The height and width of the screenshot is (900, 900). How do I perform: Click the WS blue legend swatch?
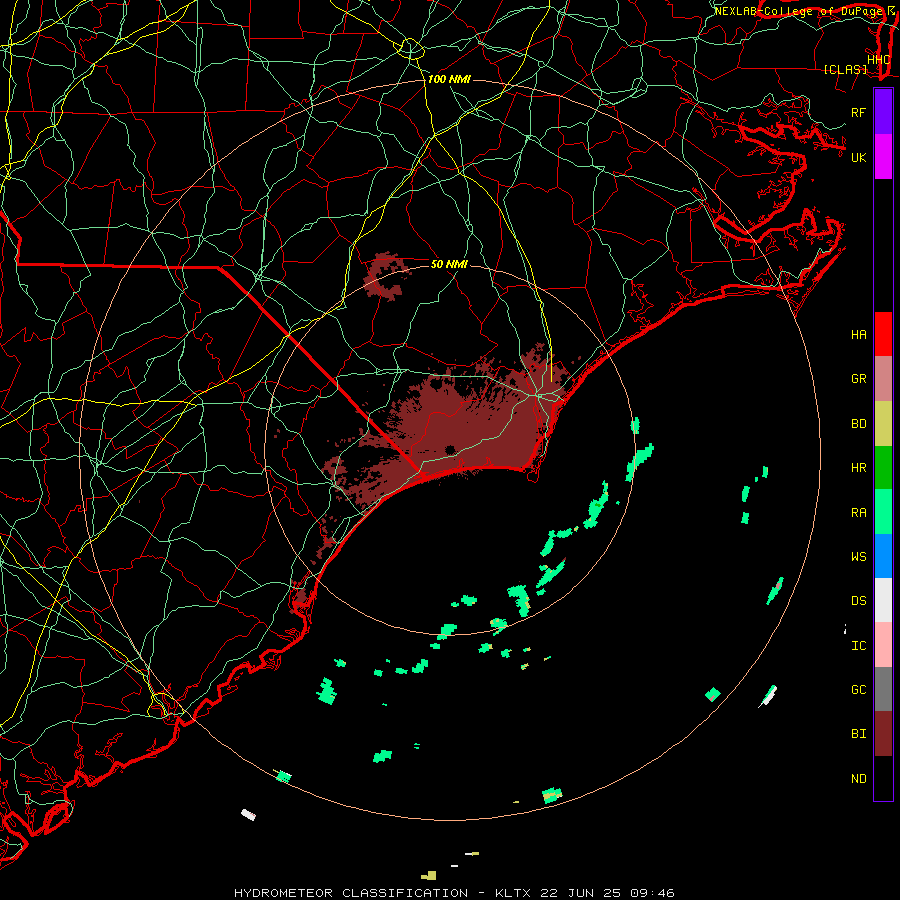pyautogui.click(x=883, y=556)
